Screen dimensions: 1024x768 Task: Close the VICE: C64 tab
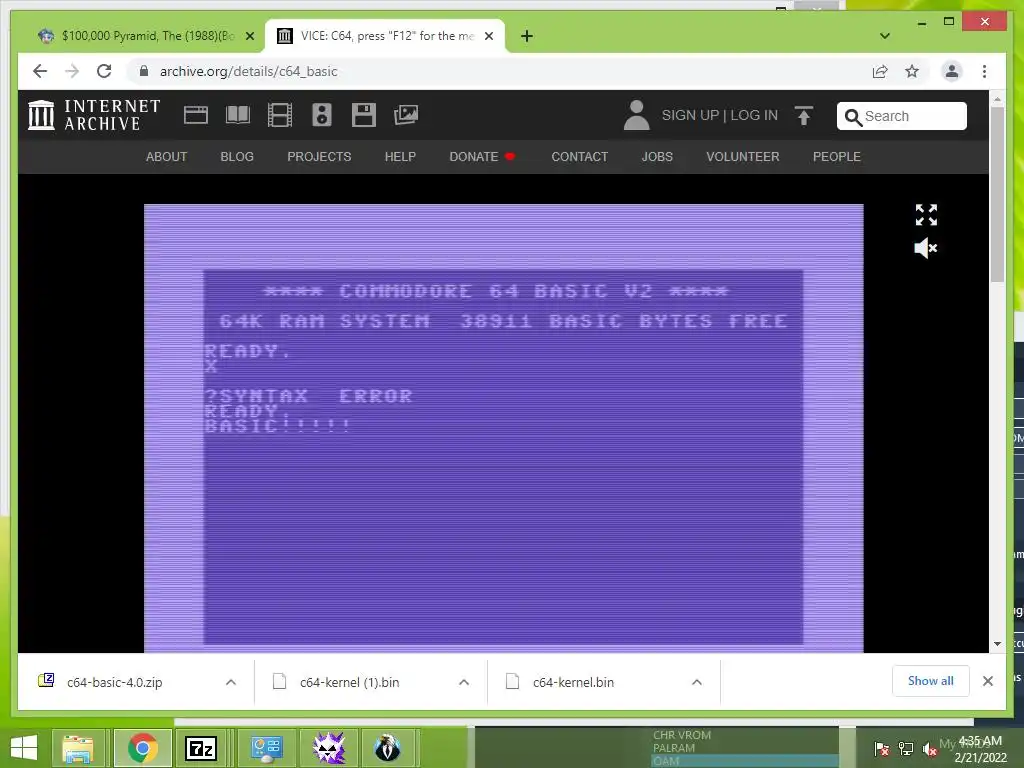click(x=488, y=36)
